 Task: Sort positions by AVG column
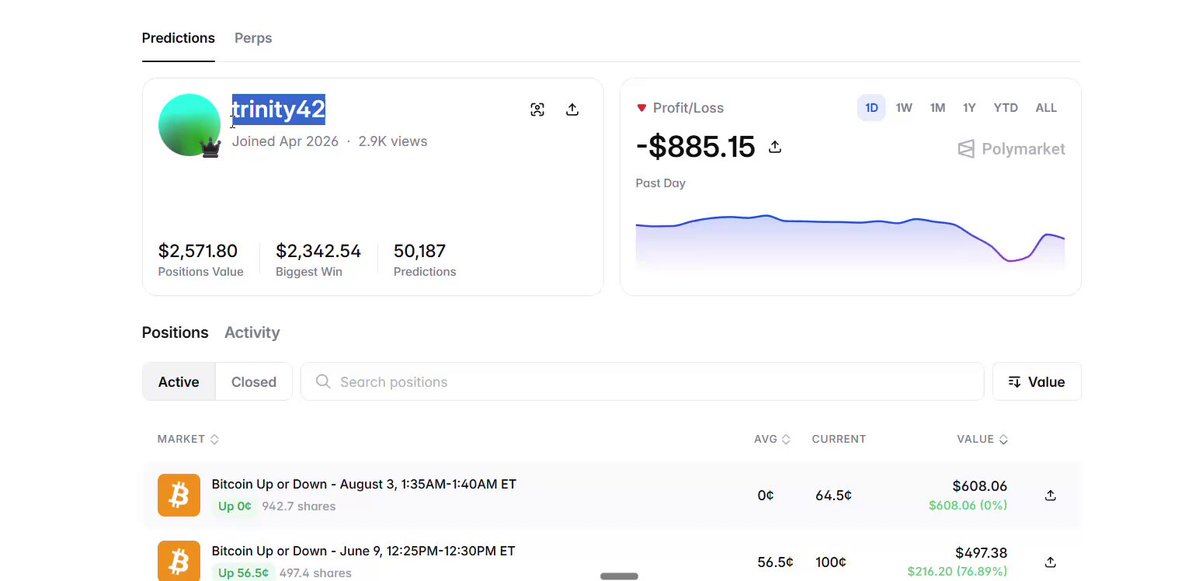tap(772, 439)
